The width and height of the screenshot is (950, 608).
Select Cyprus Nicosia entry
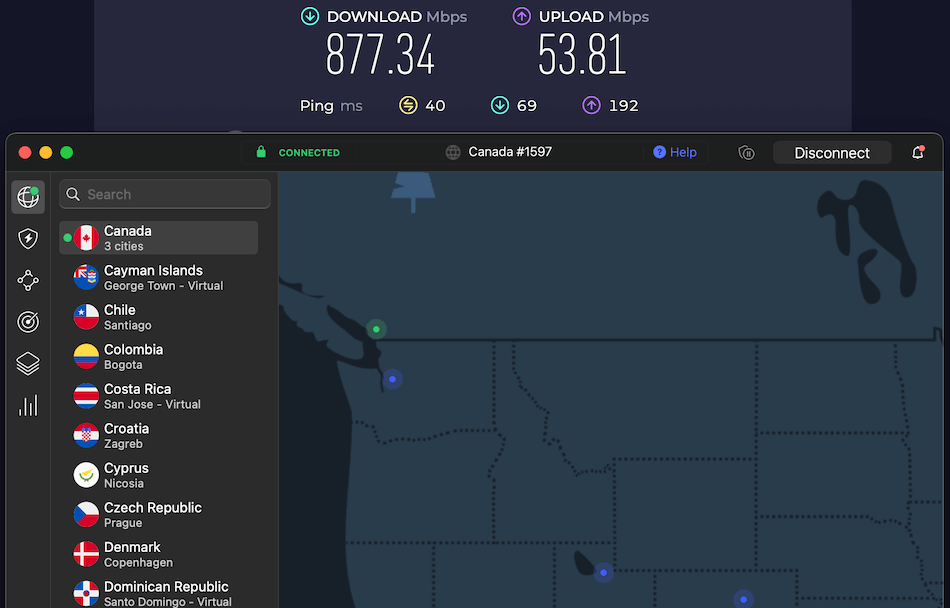(x=159, y=475)
